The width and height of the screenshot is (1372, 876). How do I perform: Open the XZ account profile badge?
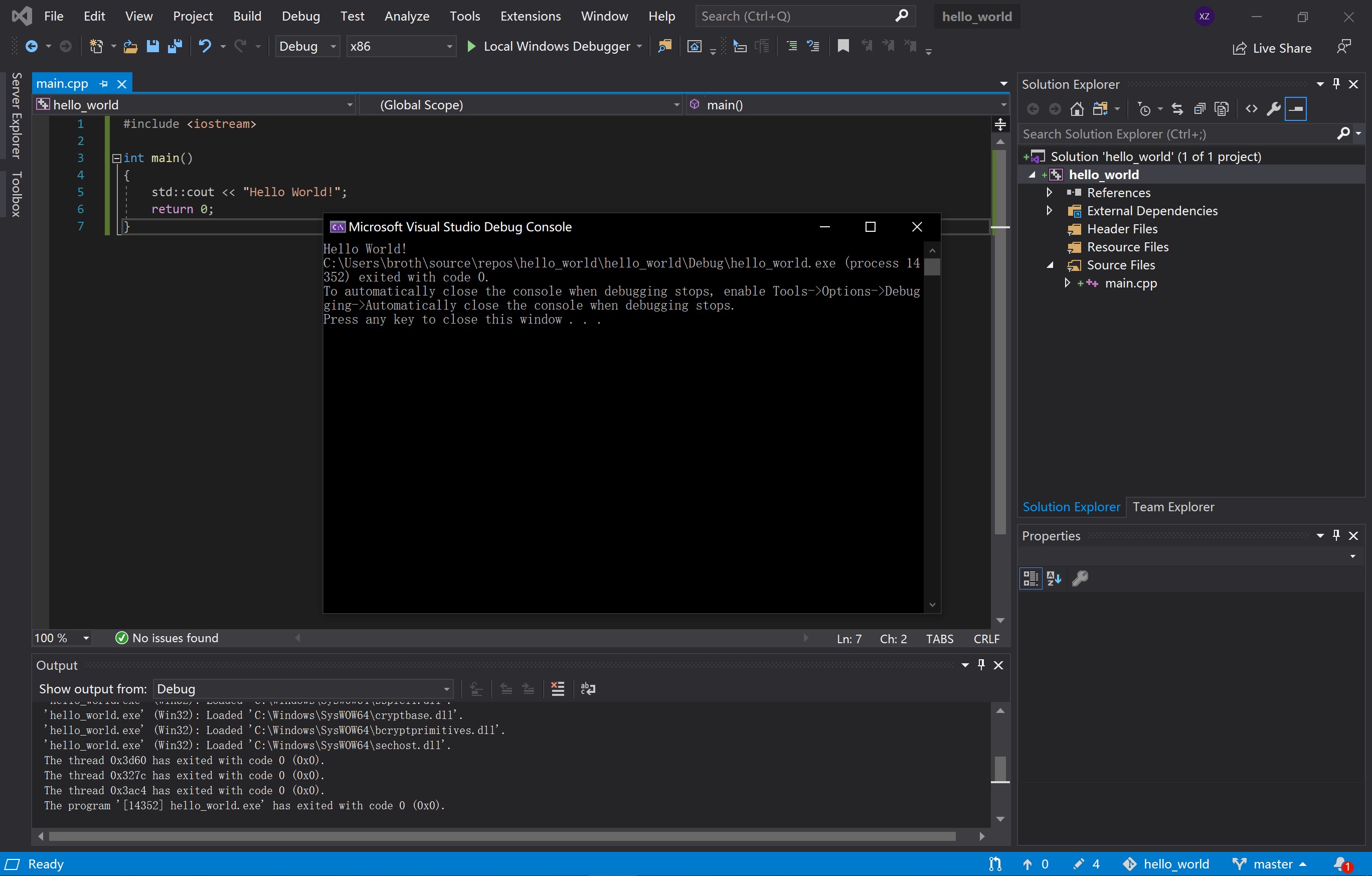tap(1204, 17)
